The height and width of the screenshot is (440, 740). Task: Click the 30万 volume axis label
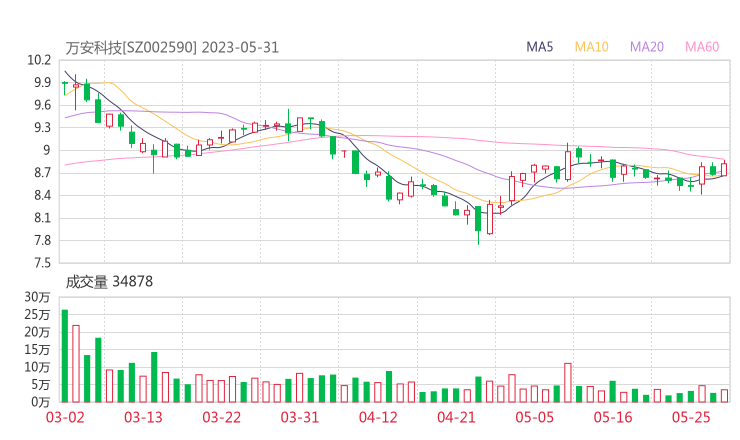(x=37, y=297)
